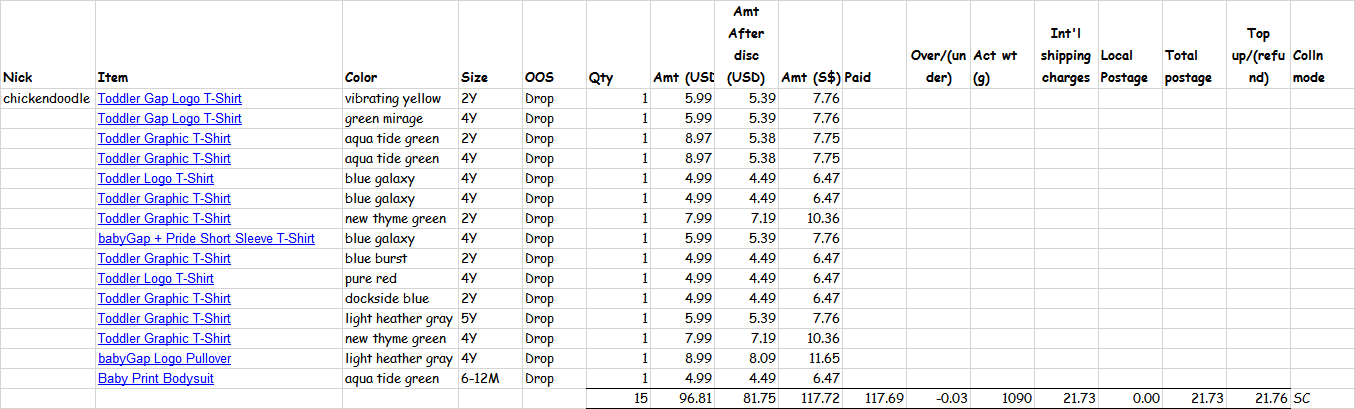Open the babyGap + Pride Short Sleeve T-Shirt link
This screenshot has width=1355, height=409.
click(x=206, y=239)
